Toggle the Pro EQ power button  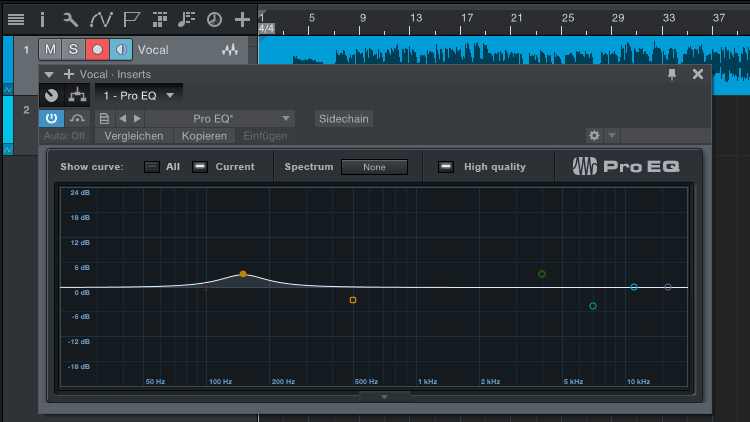coord(51,118)
